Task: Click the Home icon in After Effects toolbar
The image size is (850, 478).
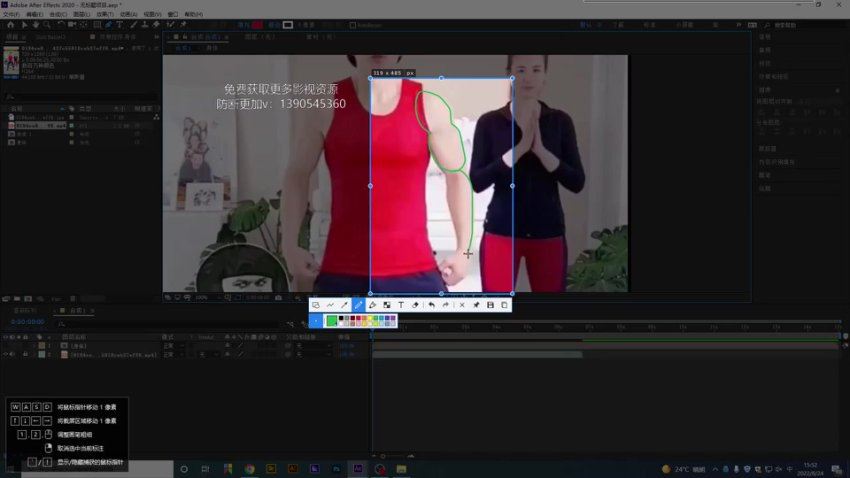Action: coord(10,25)
